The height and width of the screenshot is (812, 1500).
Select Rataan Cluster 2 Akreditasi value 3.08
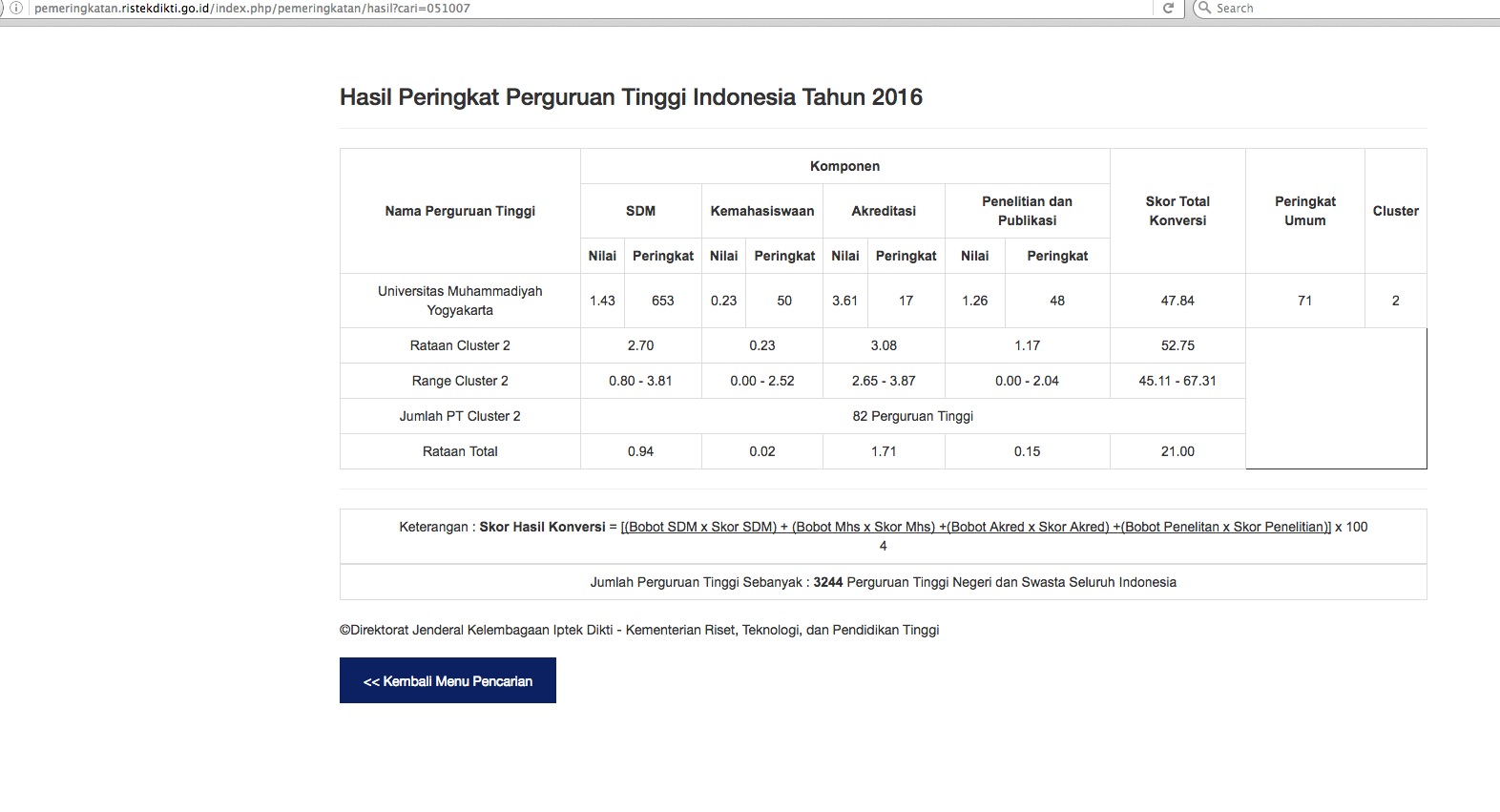[x=884, y=345]
